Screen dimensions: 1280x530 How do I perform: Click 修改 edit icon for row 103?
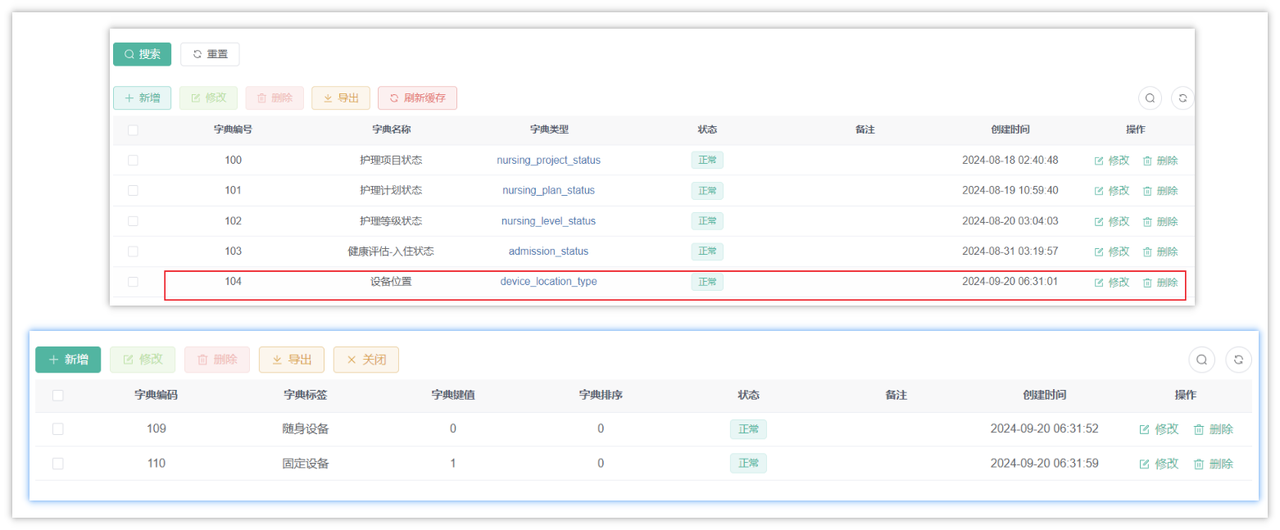(1112, 251)
